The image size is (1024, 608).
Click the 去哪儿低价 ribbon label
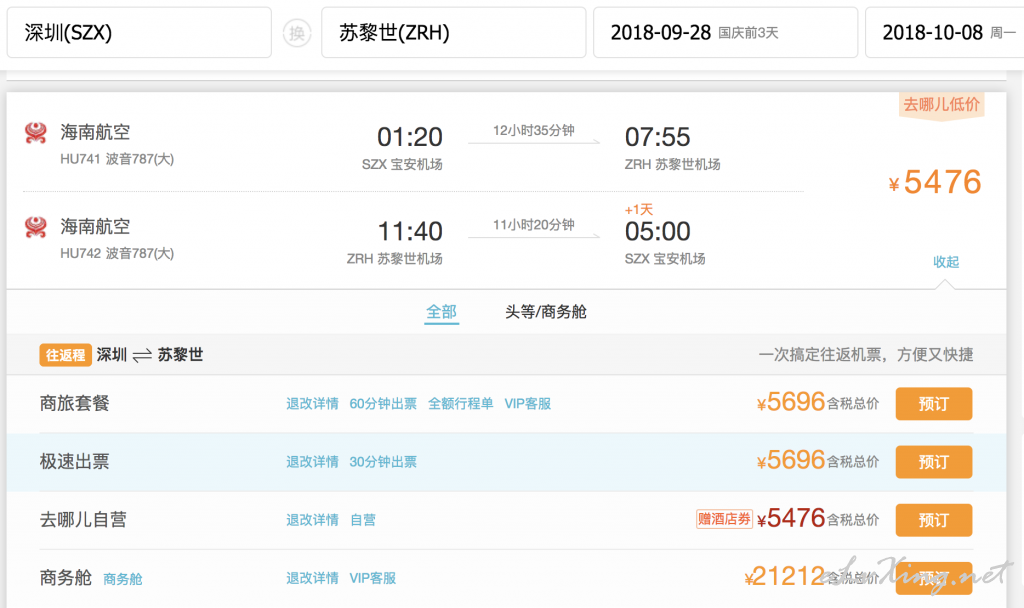(941, 104)
